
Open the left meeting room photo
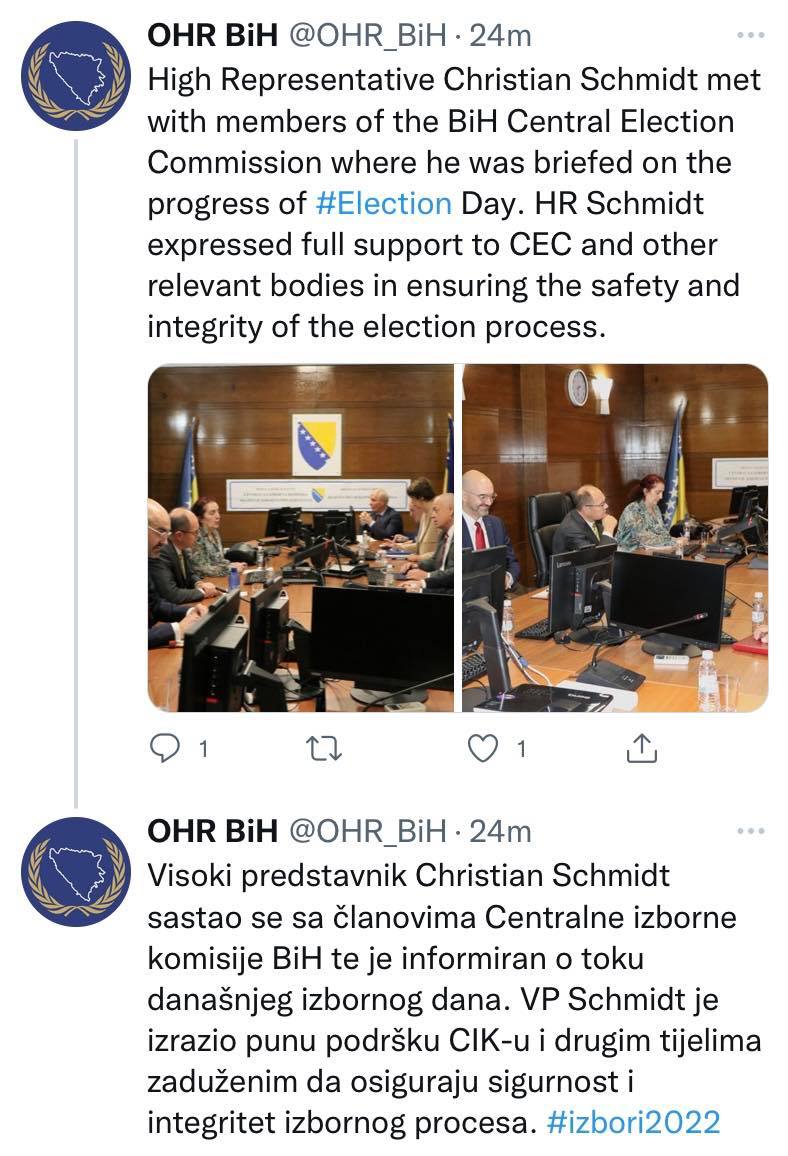point(301,537)
